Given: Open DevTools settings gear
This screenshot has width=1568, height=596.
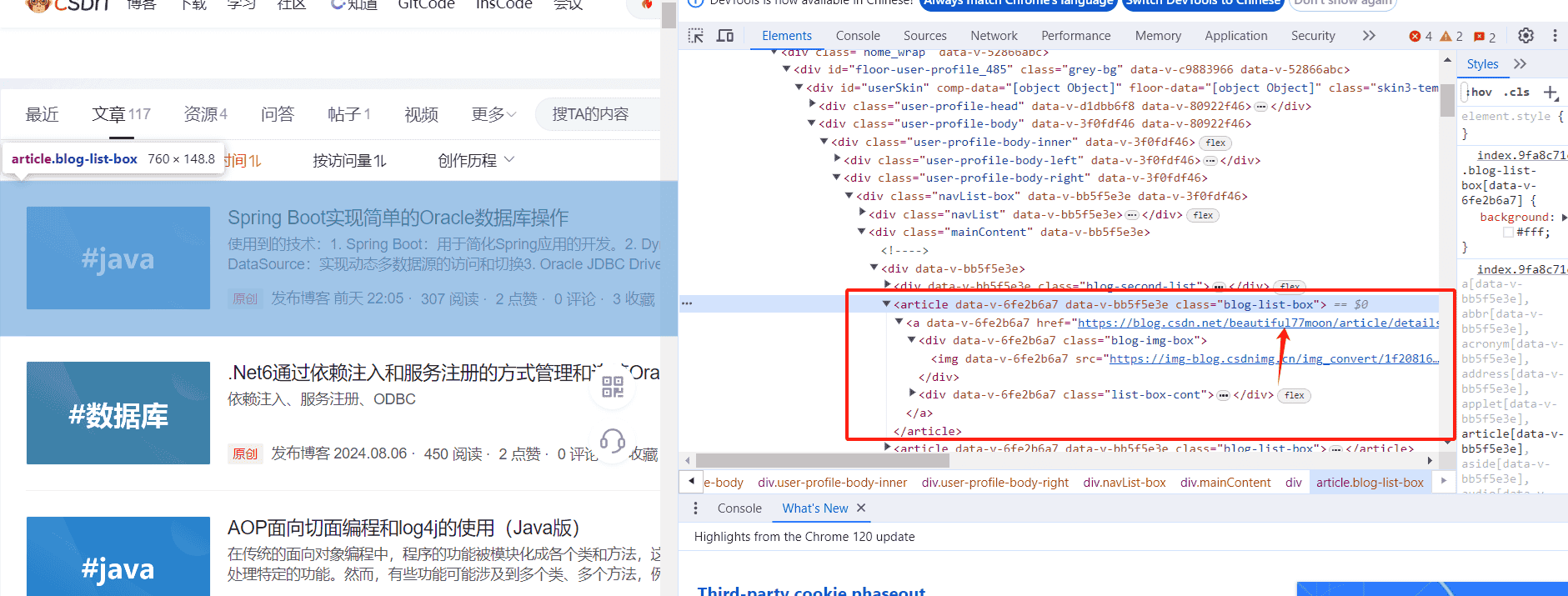Looking at the screenshot, I should [1525, 36].
